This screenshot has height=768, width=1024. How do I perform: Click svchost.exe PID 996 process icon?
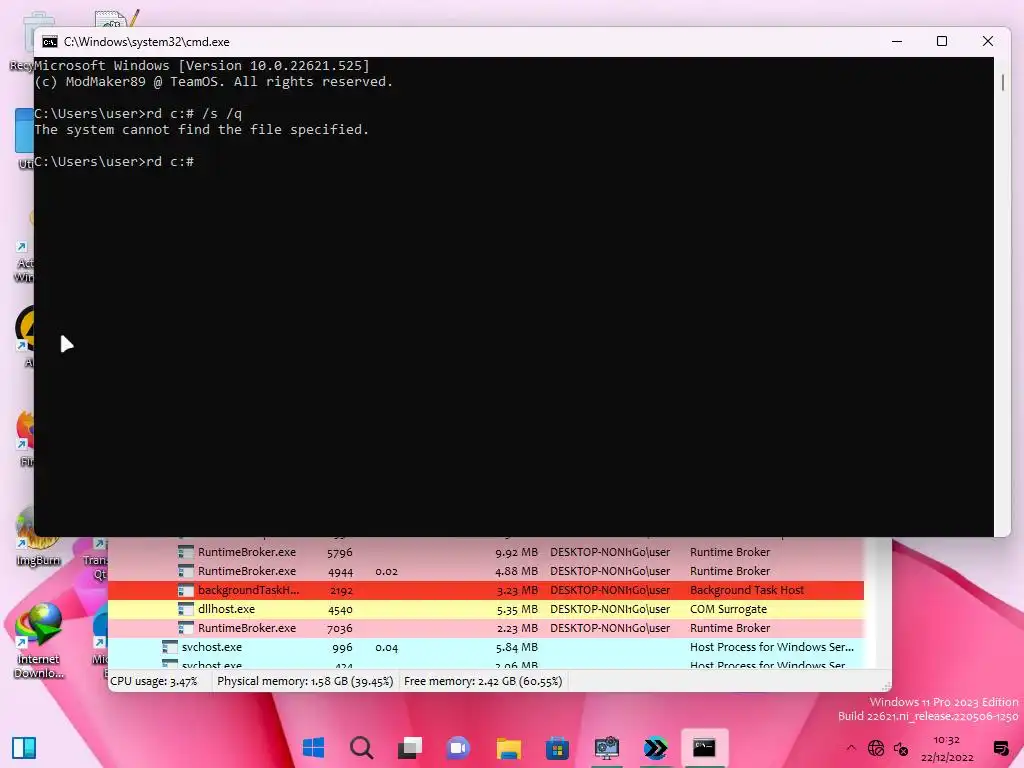pyautogui.click(x=170, y=647)
